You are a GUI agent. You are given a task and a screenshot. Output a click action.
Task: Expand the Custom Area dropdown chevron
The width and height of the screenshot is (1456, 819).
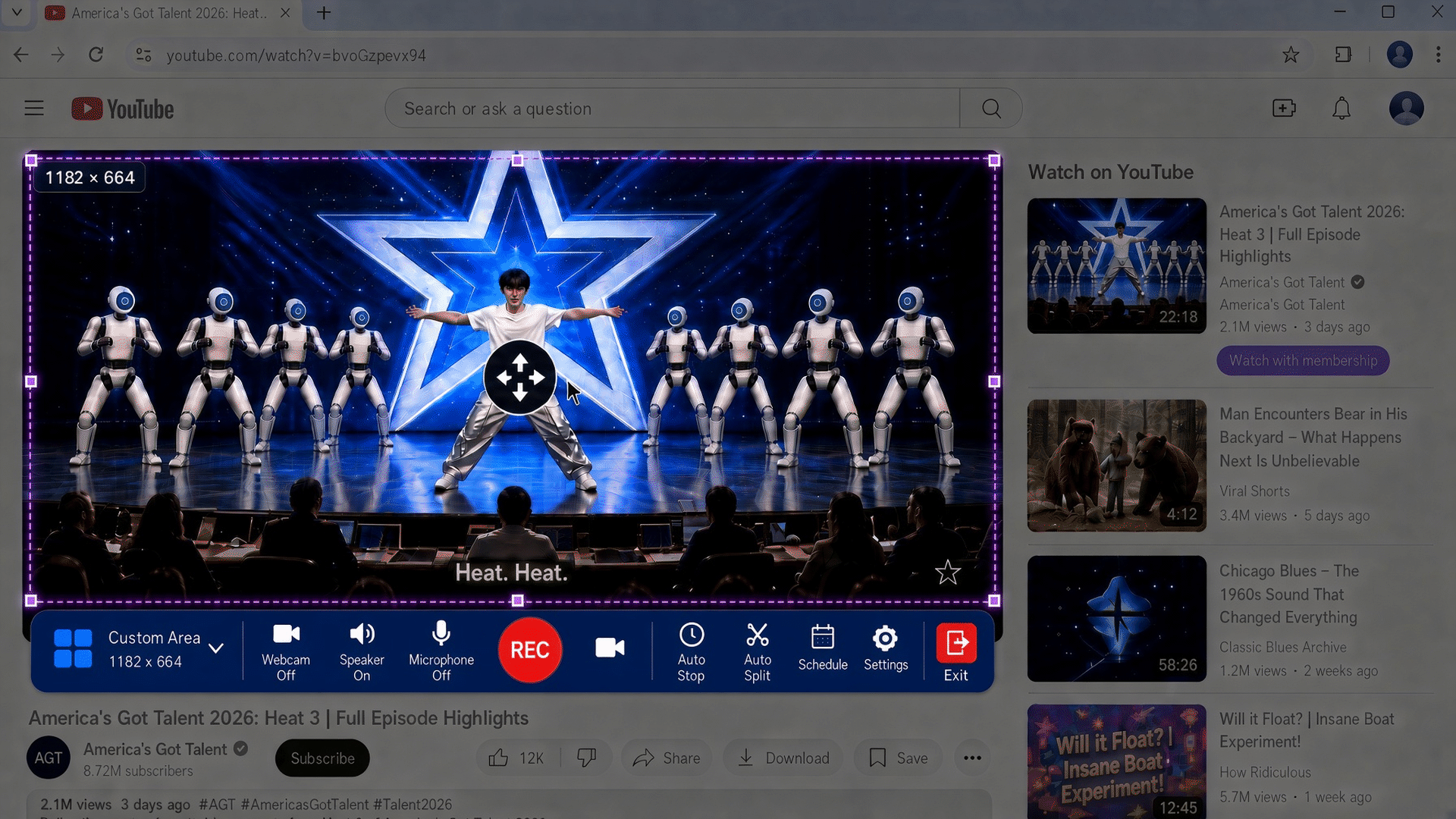click(x=216, y=648)
